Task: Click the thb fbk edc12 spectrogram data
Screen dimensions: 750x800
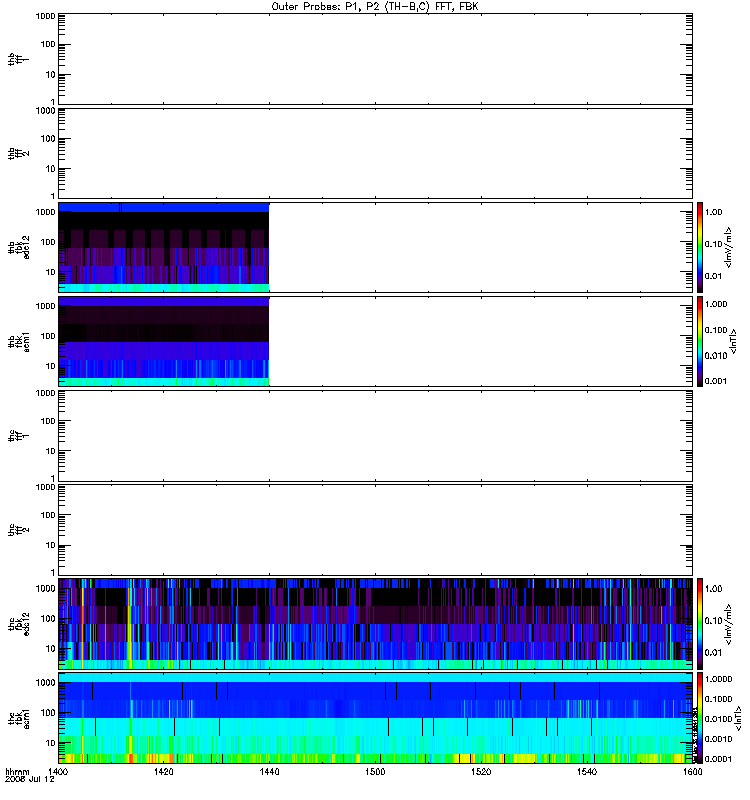Action: pyautogui.click(x=164, y=247)
